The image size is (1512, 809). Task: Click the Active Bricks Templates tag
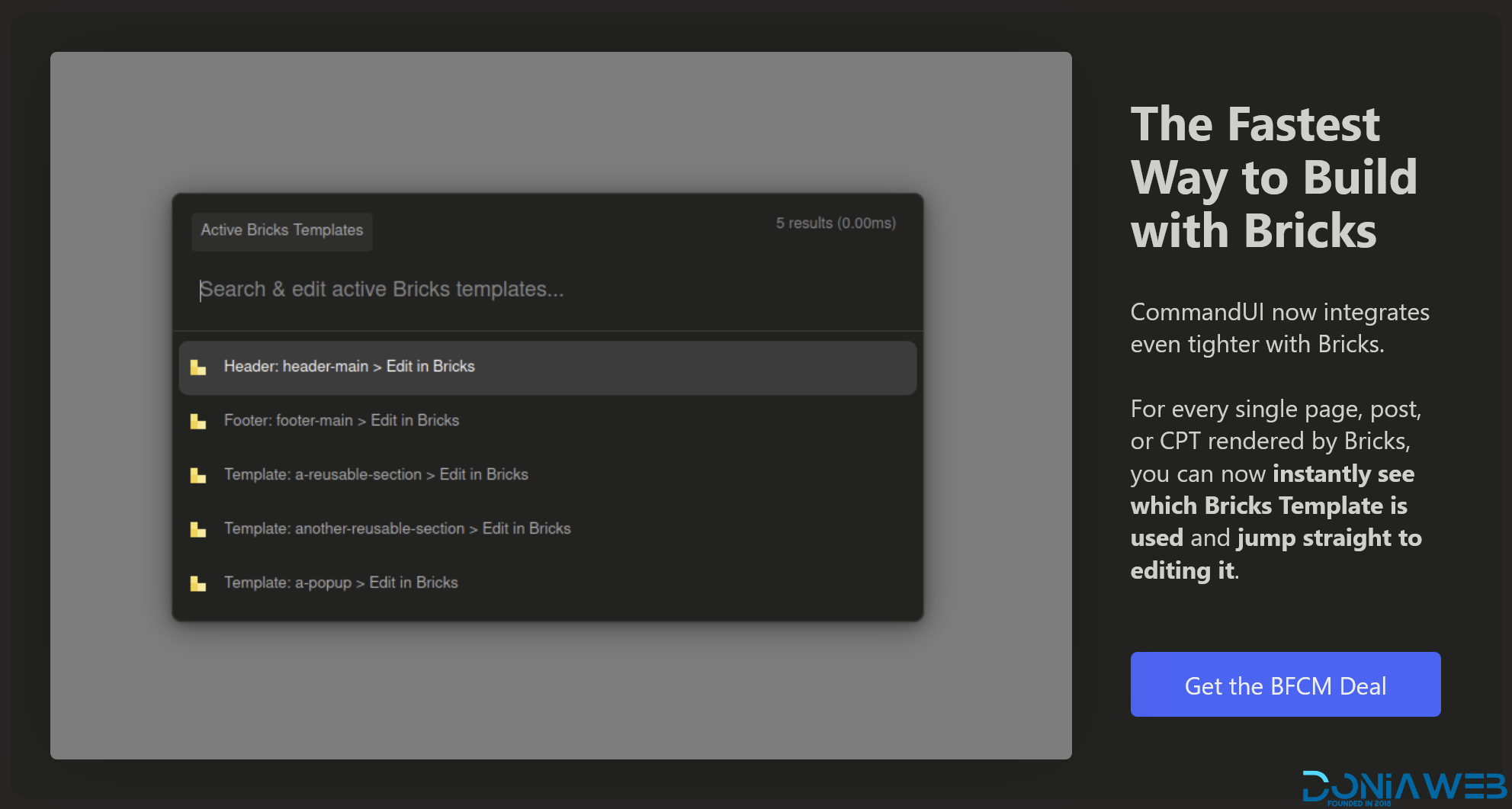282,231
